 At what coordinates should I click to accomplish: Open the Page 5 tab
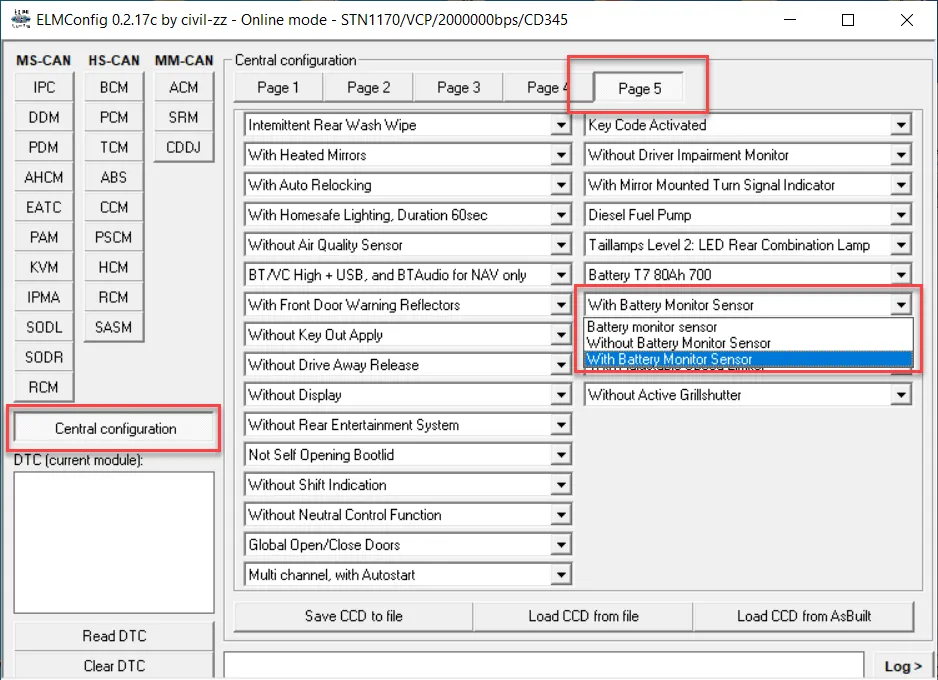point(639,88)
